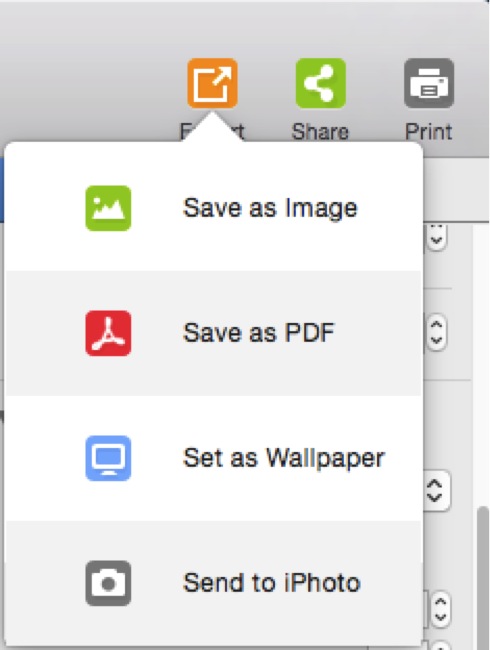Click the Print label under printer icon
The image size is (490, 650).
tap(429, 132)
